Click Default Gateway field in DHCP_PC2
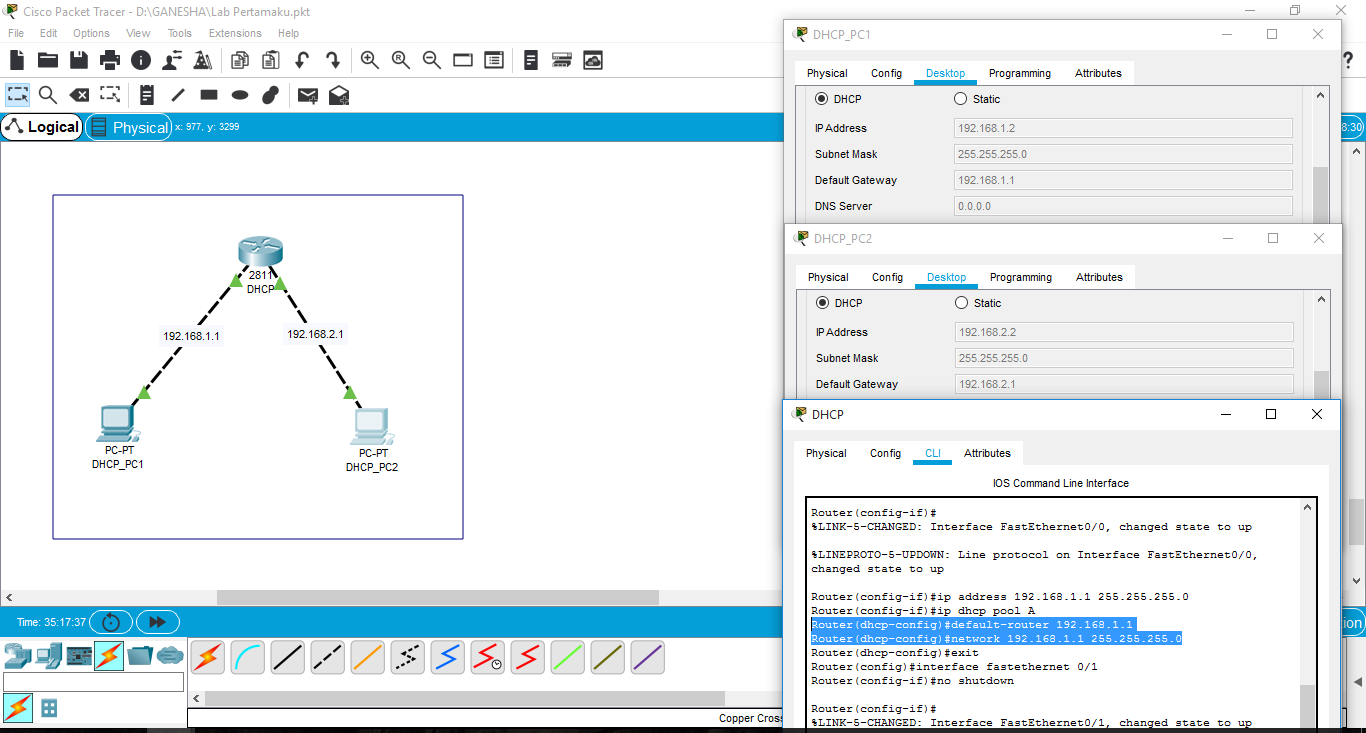Viewport: 1366px width, 733px height. [x=1124, y=384]
